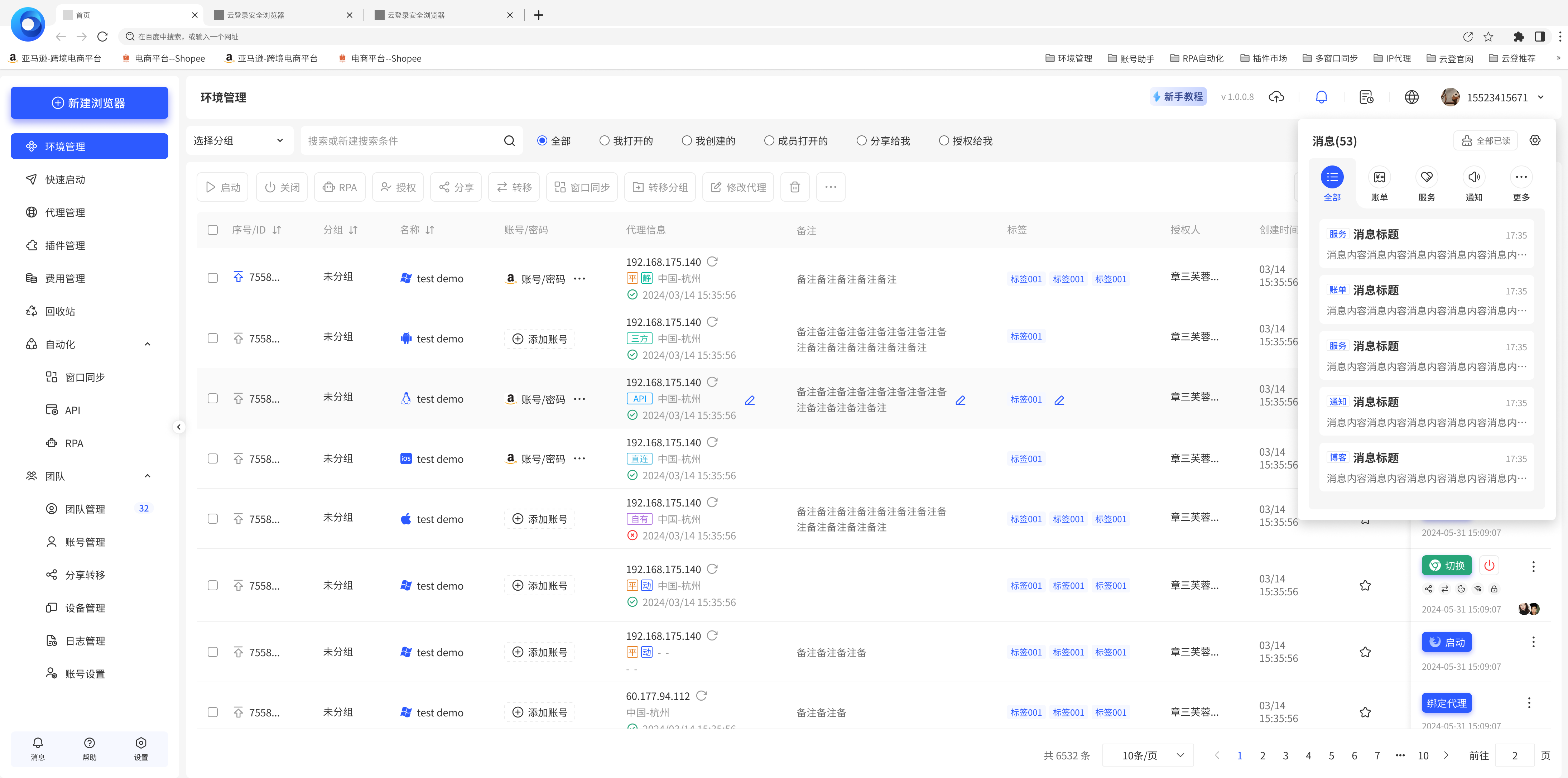Switch to the 账单 tab in messages
Image resolution: width=1568 pixels, height=778 pixels.
[x=1379, y=183]
